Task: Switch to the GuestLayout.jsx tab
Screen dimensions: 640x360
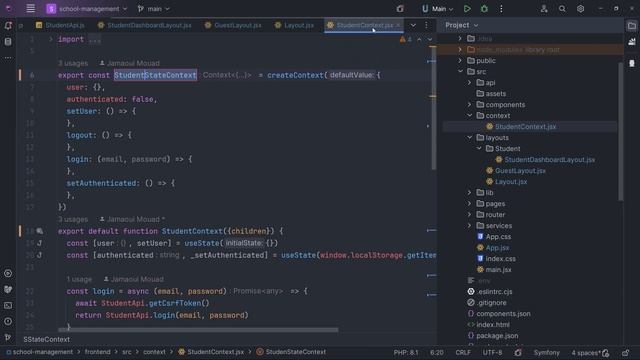Action: 233,25
